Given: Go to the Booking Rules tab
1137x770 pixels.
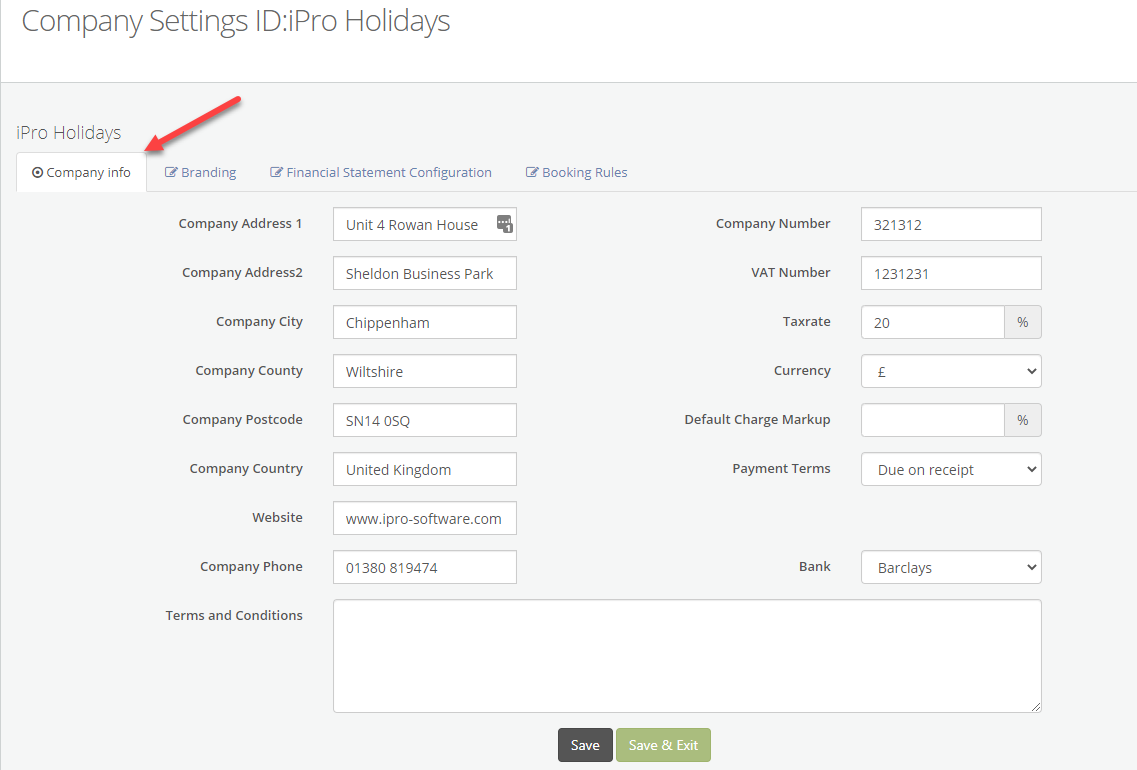Looking at the screenshot, I should 576,173.
